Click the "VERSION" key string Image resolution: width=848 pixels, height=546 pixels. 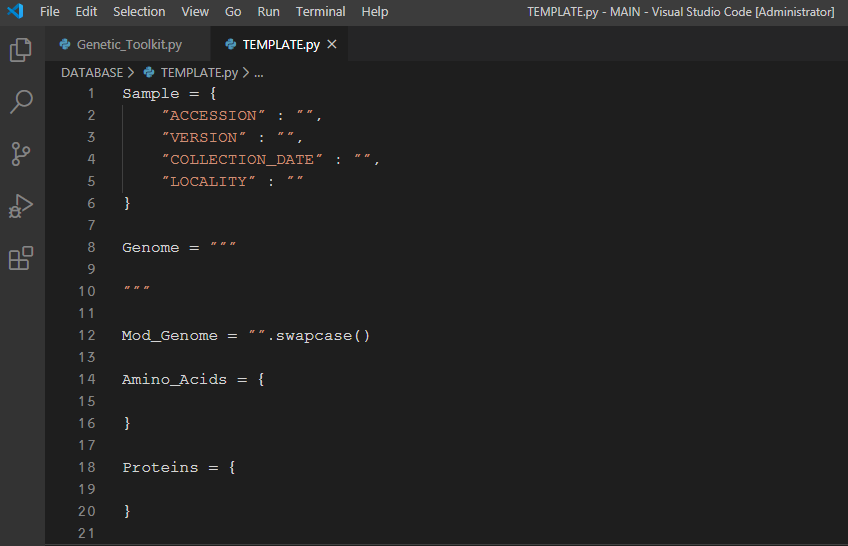(203, 138)
